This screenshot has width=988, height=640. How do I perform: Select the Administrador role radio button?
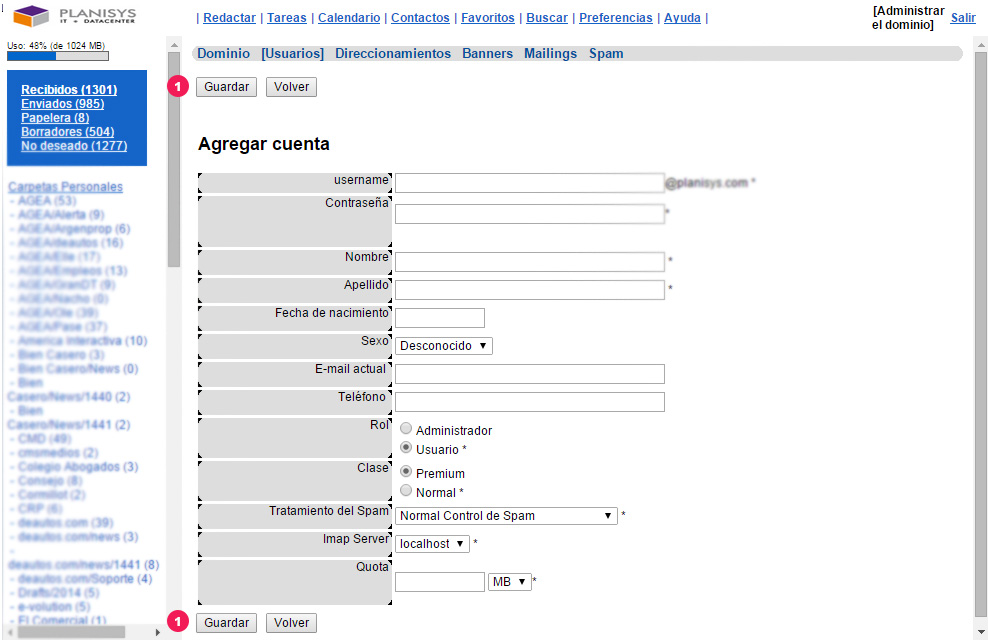click(x=406, y=428)
